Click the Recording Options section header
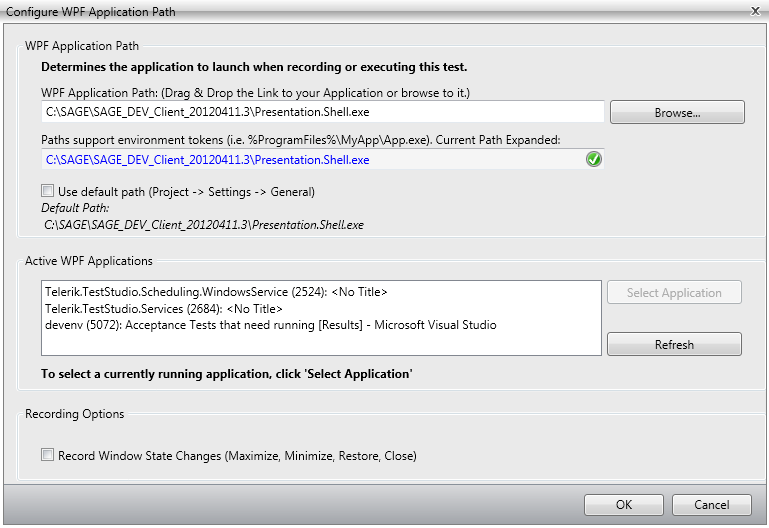 (x=75, y=413)
